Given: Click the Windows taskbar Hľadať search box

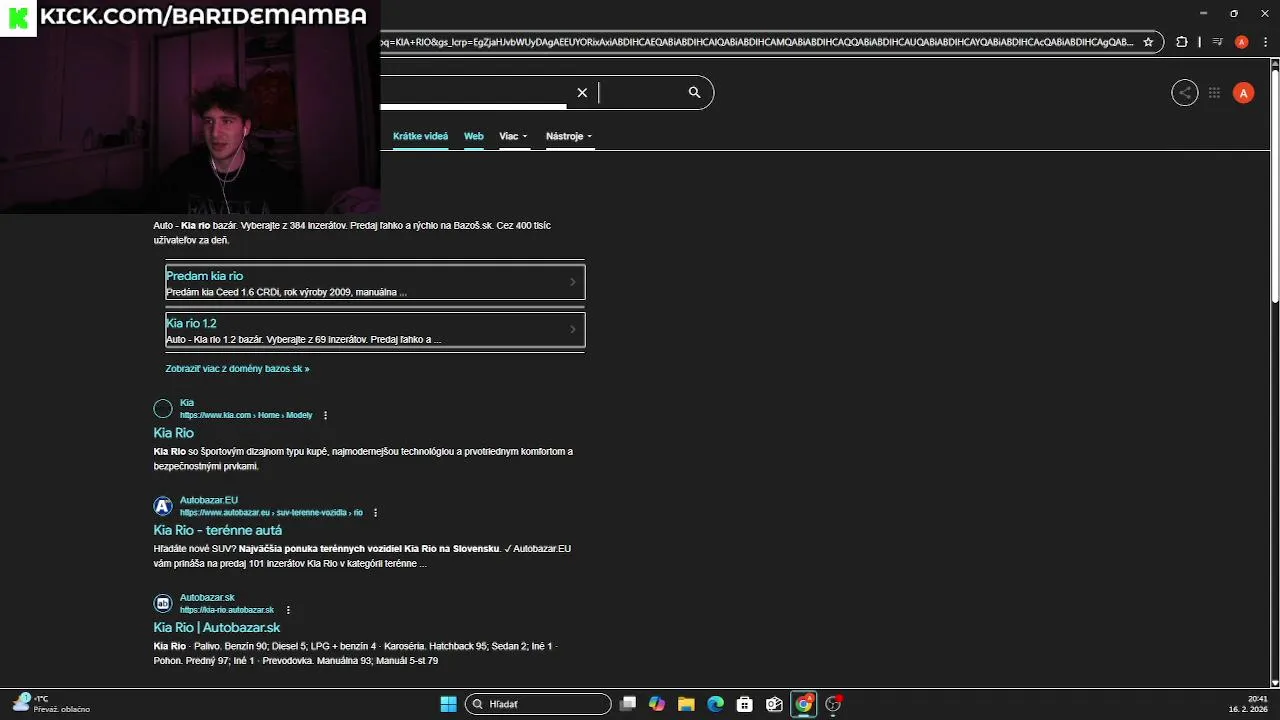Looking at the screenshot, I should (x=538, y=704).
